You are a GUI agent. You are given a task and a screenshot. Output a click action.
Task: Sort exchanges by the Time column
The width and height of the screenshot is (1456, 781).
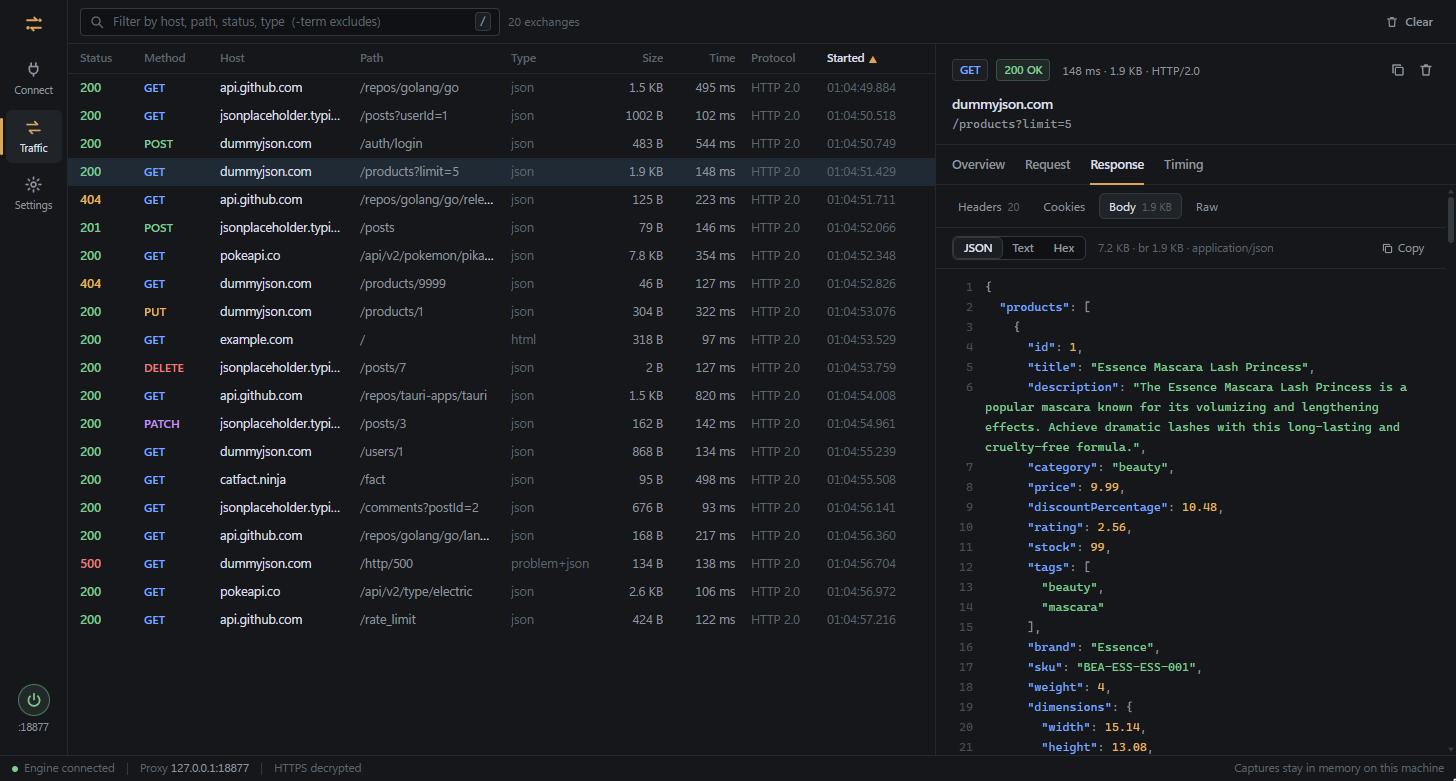721,58
